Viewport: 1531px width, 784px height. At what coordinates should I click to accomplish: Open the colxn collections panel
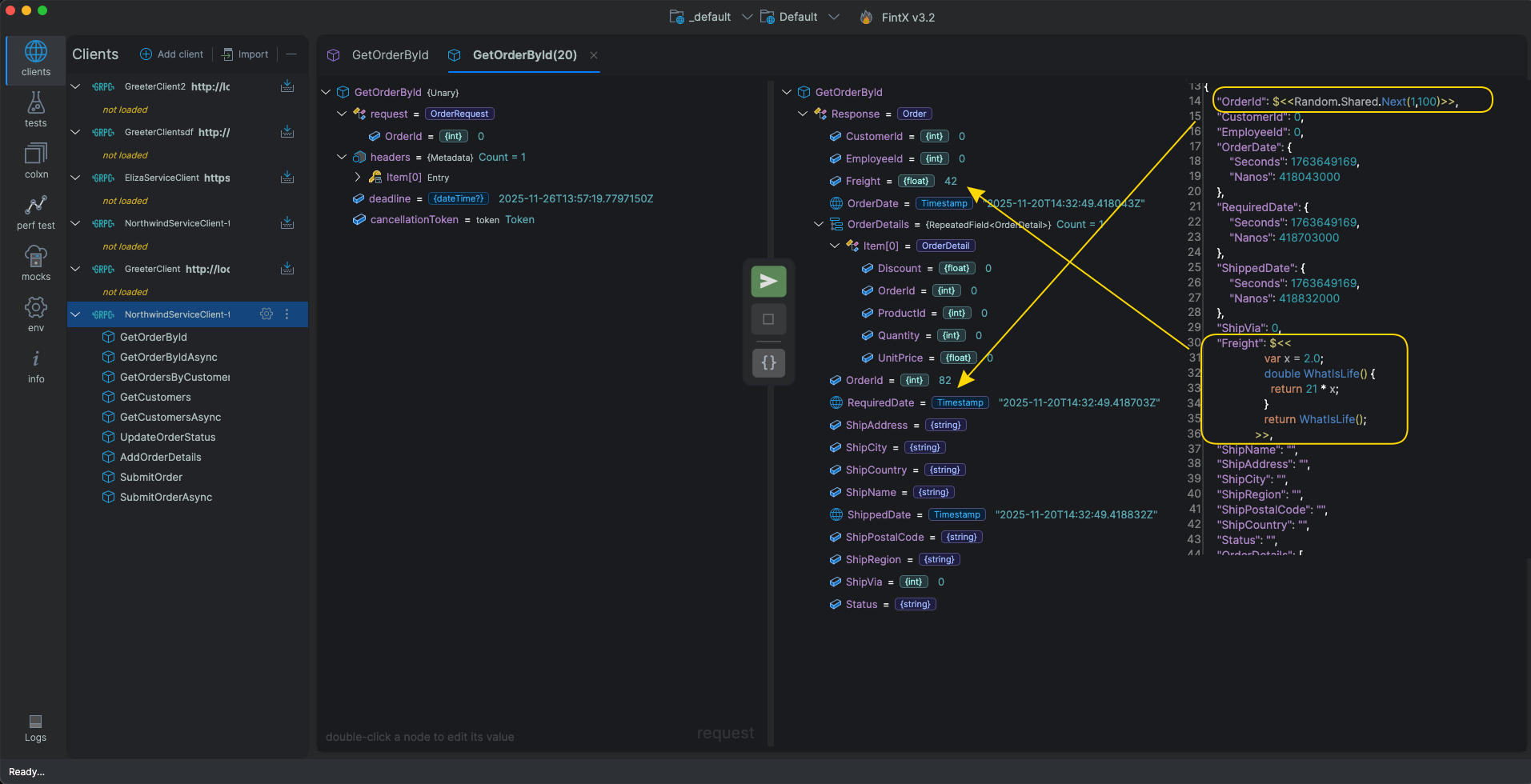[x=36, y=161]
